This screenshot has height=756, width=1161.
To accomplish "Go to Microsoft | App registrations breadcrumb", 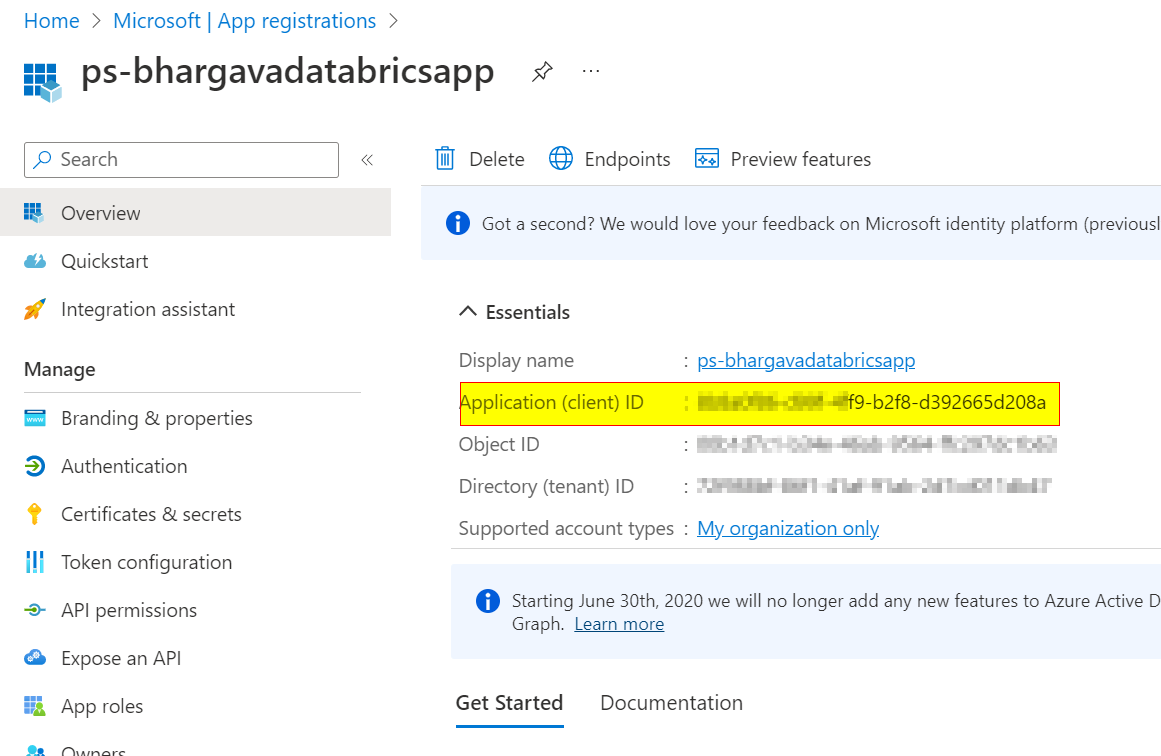I will [244, 21].
